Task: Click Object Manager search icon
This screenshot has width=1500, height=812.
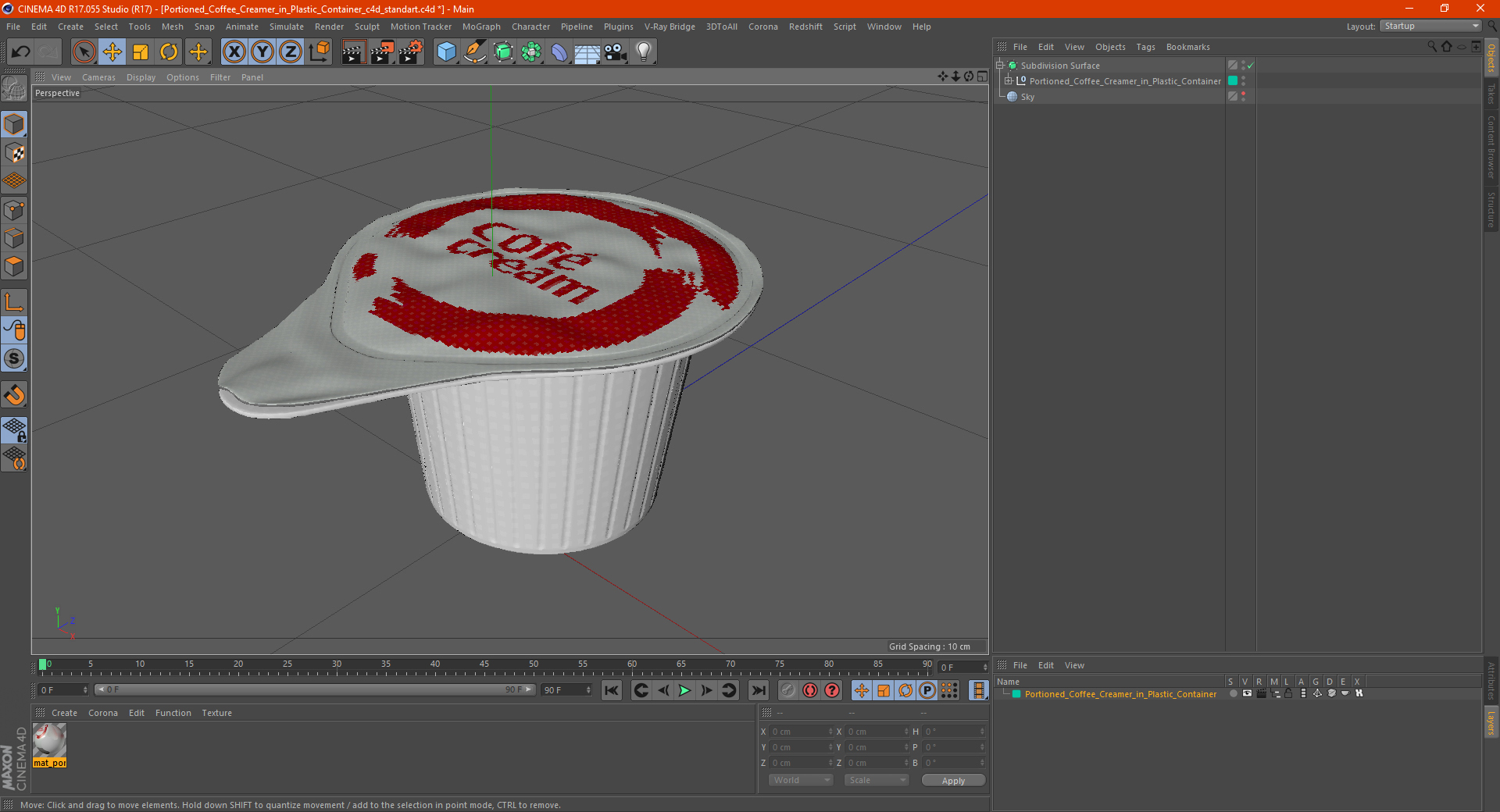Action: 1431,47
